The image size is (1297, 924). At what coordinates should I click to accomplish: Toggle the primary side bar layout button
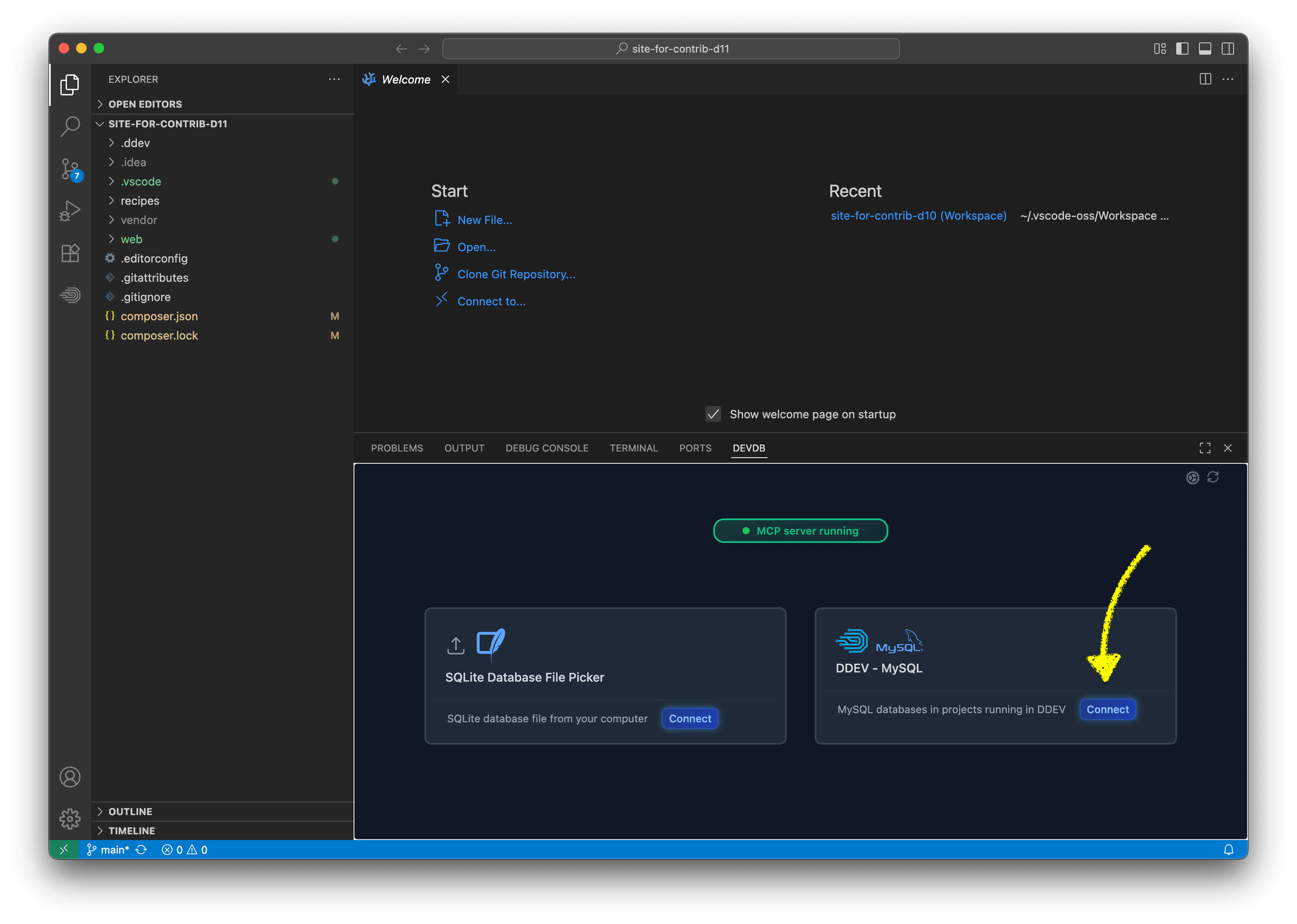coord(1182,49)
